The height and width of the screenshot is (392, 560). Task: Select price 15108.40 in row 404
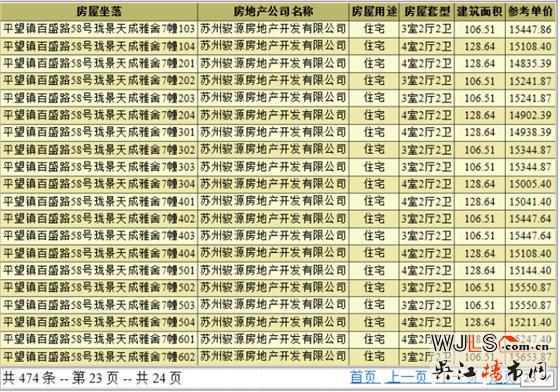[530, 253]
